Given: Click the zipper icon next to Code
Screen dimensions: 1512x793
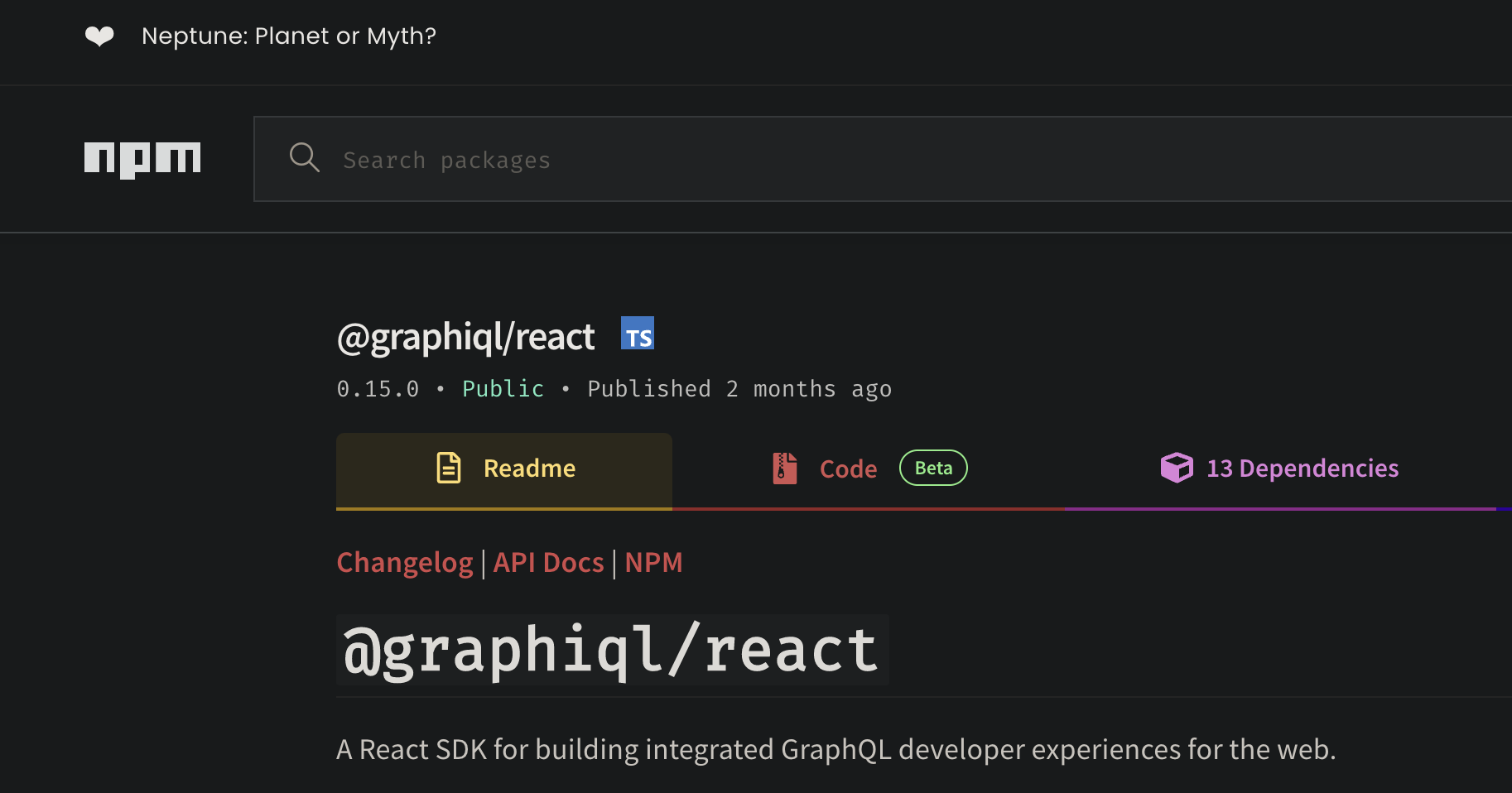Looking at the screenshot, I should tap(783, 467).
